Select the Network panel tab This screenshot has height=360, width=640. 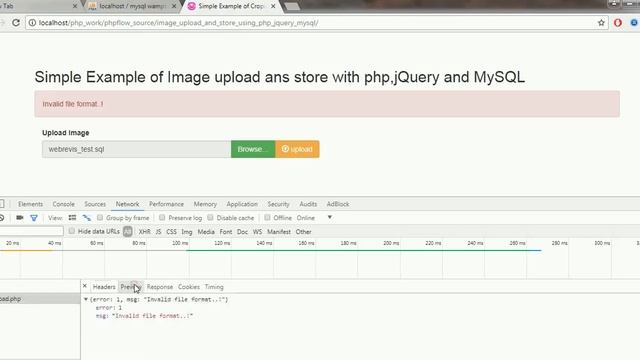[127, 204]
